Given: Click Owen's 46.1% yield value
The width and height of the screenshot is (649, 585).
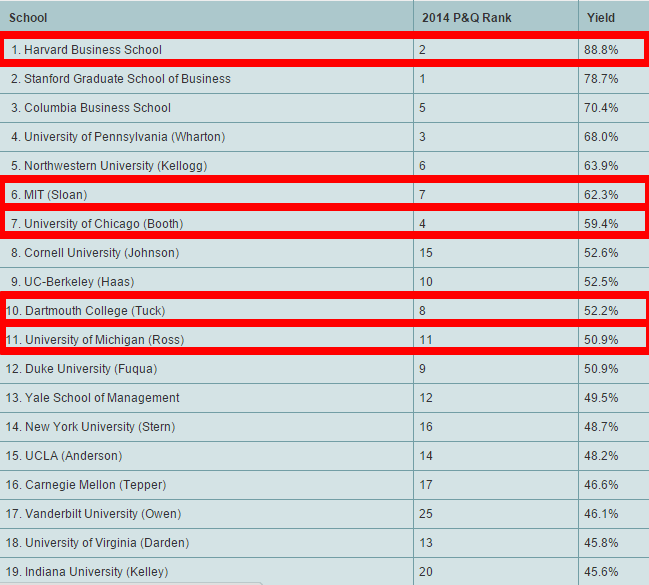Looking at the screenshot, I should point(601,513).
